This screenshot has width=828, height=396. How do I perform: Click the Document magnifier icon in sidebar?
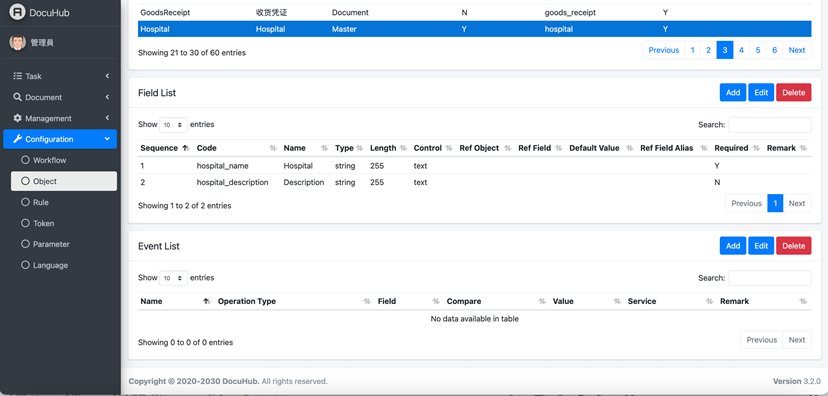point(17,97)
